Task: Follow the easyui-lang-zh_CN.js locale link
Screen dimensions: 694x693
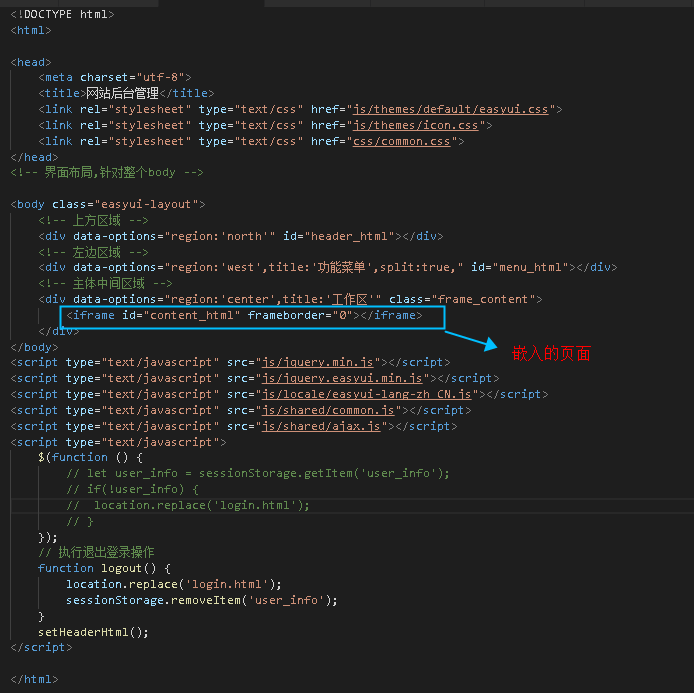Action: coord(366,394)
